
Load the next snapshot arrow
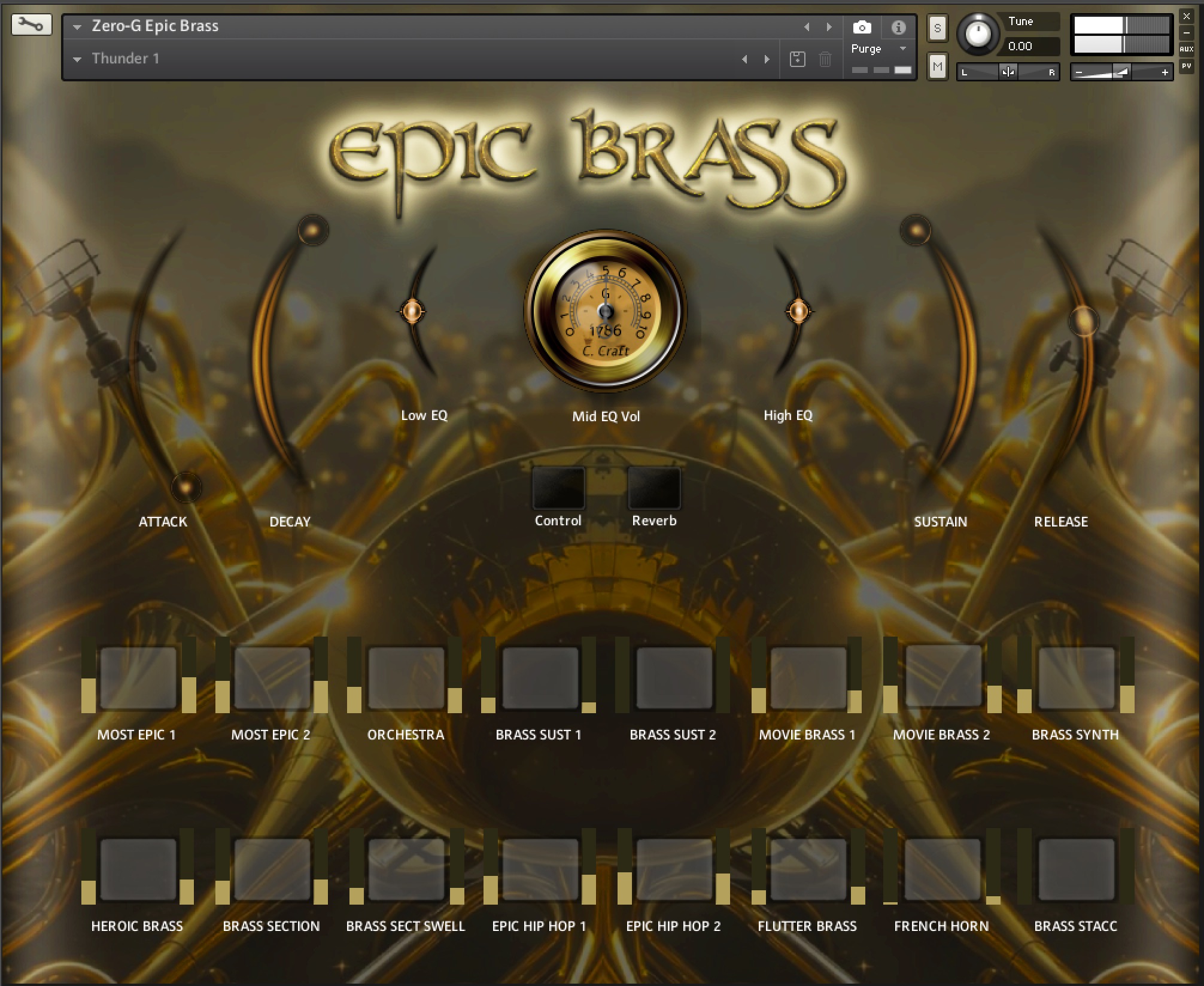coord(767,59)
